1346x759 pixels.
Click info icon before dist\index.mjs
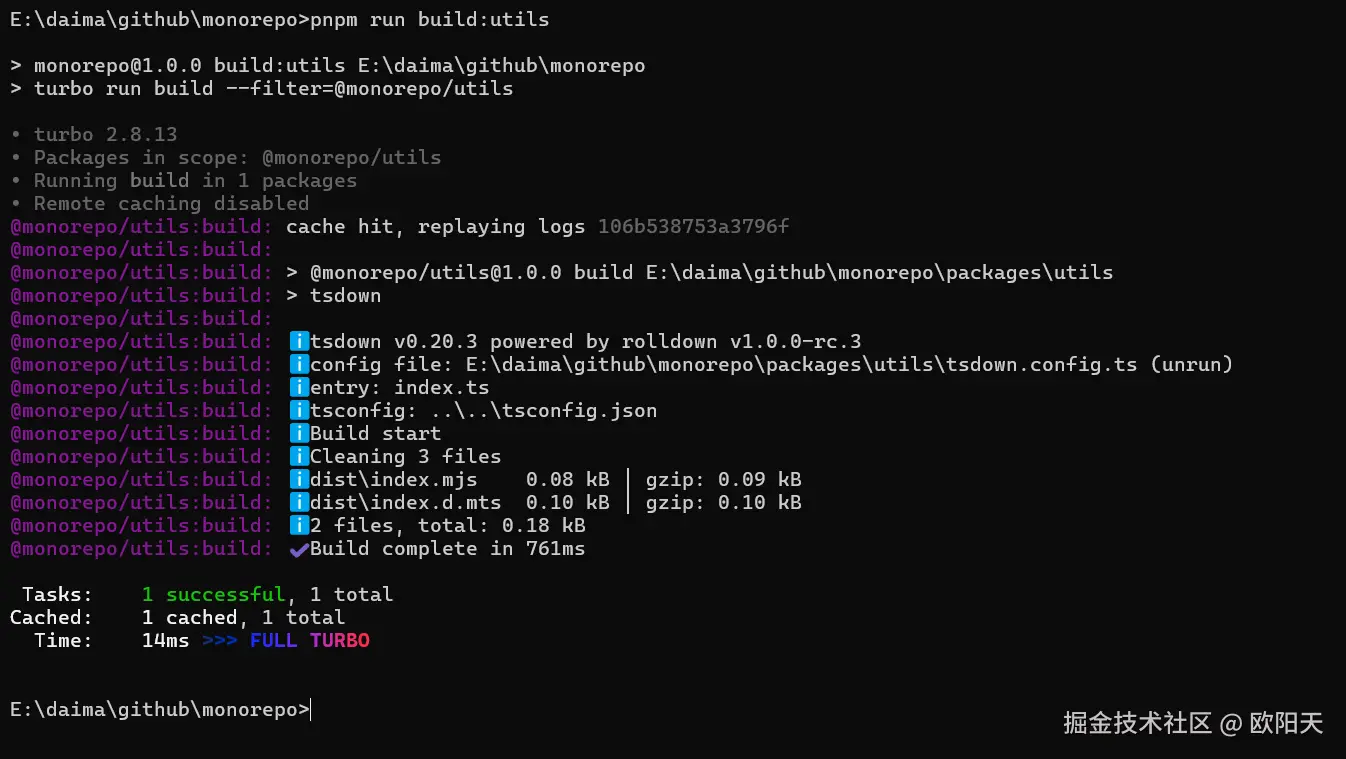click(298, 480)
